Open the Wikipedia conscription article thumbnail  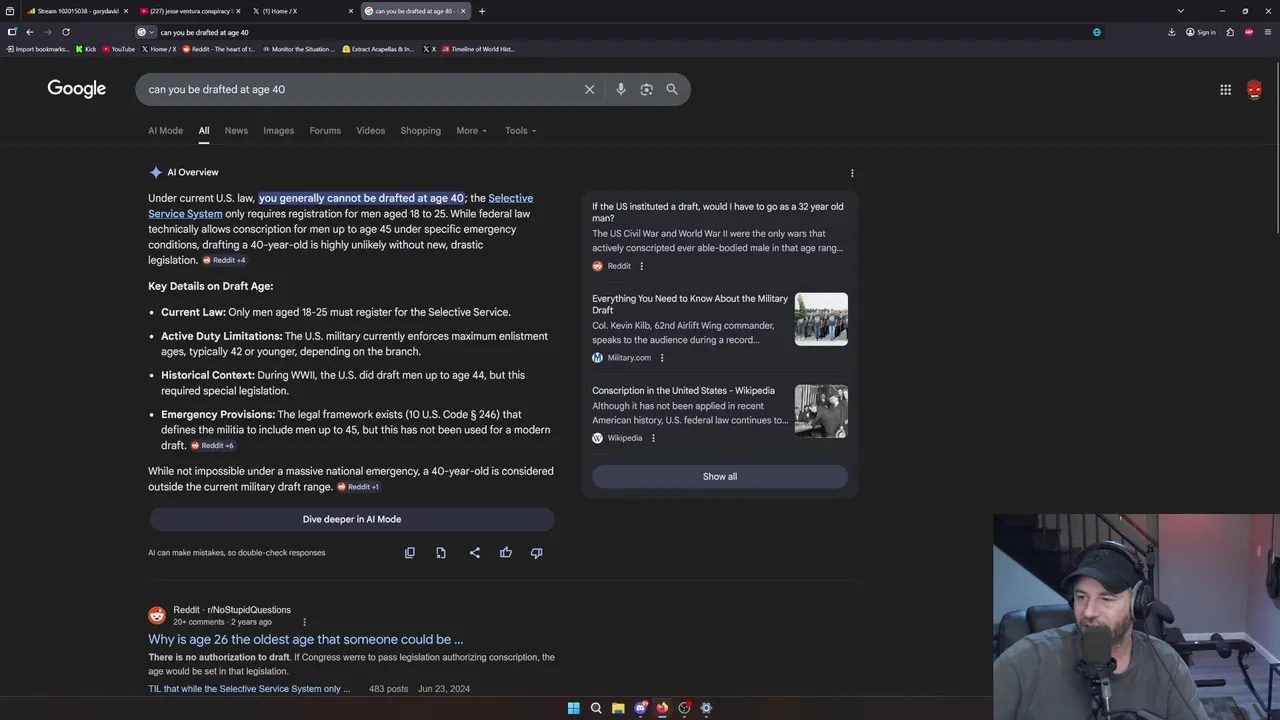click(821, 411)
